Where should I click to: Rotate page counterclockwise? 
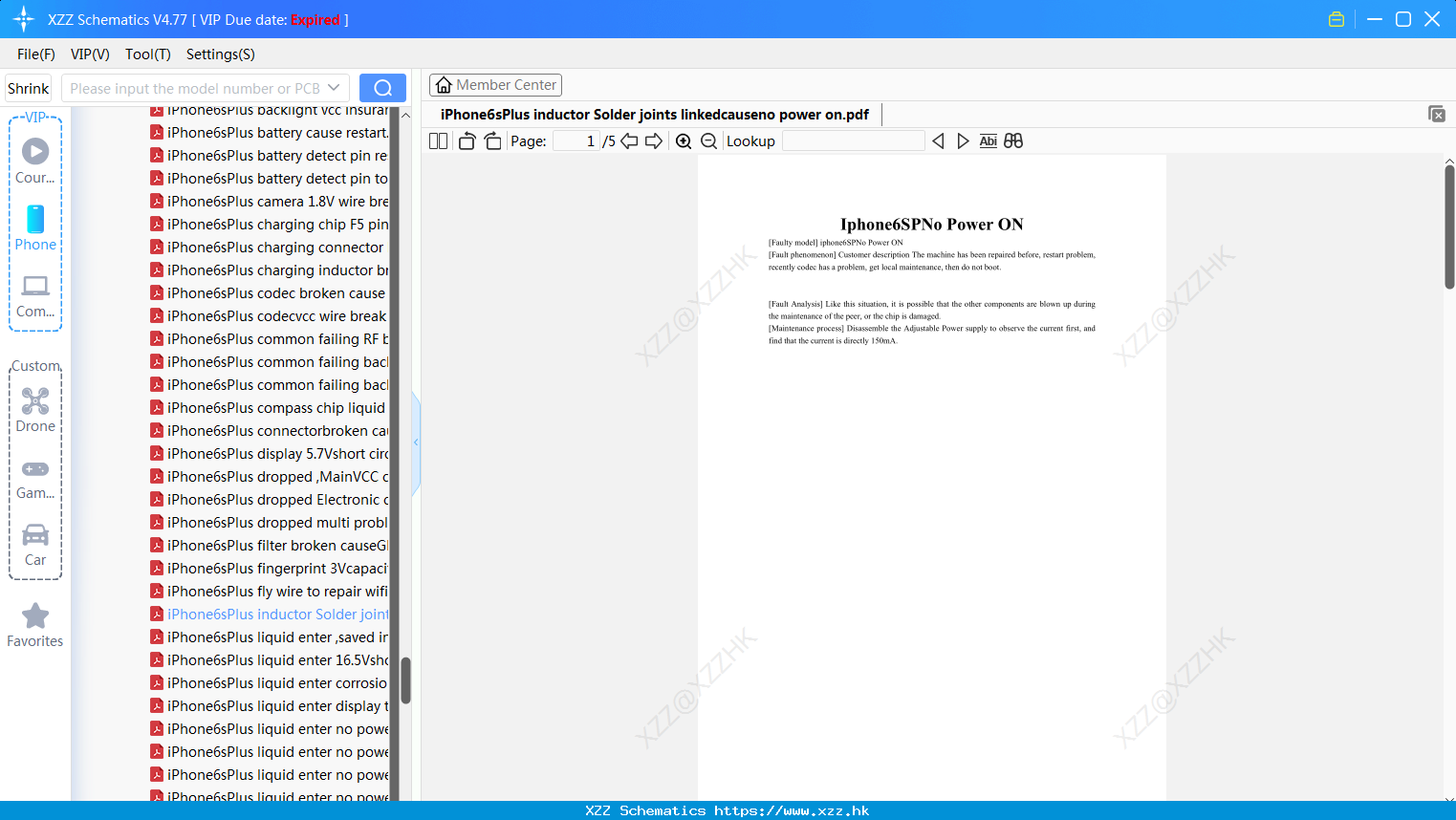[x=467, y=141]
